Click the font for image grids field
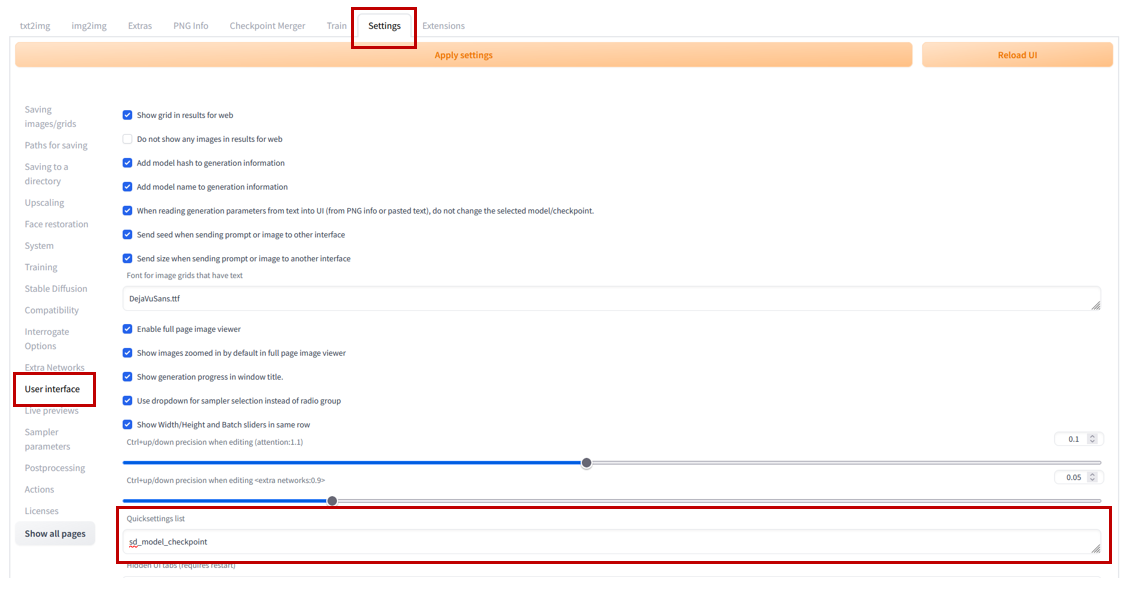 [610, 299]
